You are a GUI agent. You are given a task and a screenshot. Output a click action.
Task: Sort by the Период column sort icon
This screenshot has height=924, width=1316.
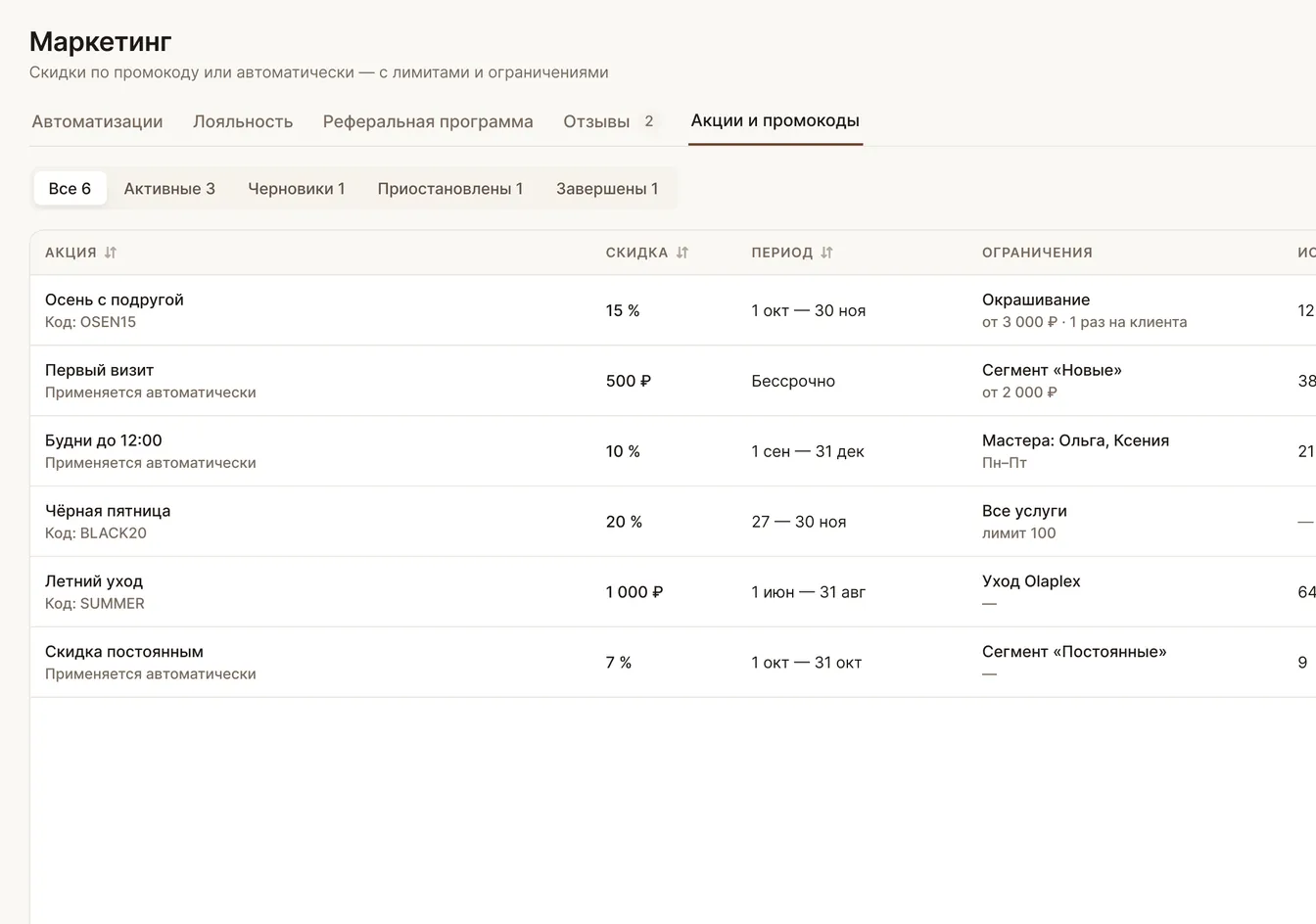(826, 253)
